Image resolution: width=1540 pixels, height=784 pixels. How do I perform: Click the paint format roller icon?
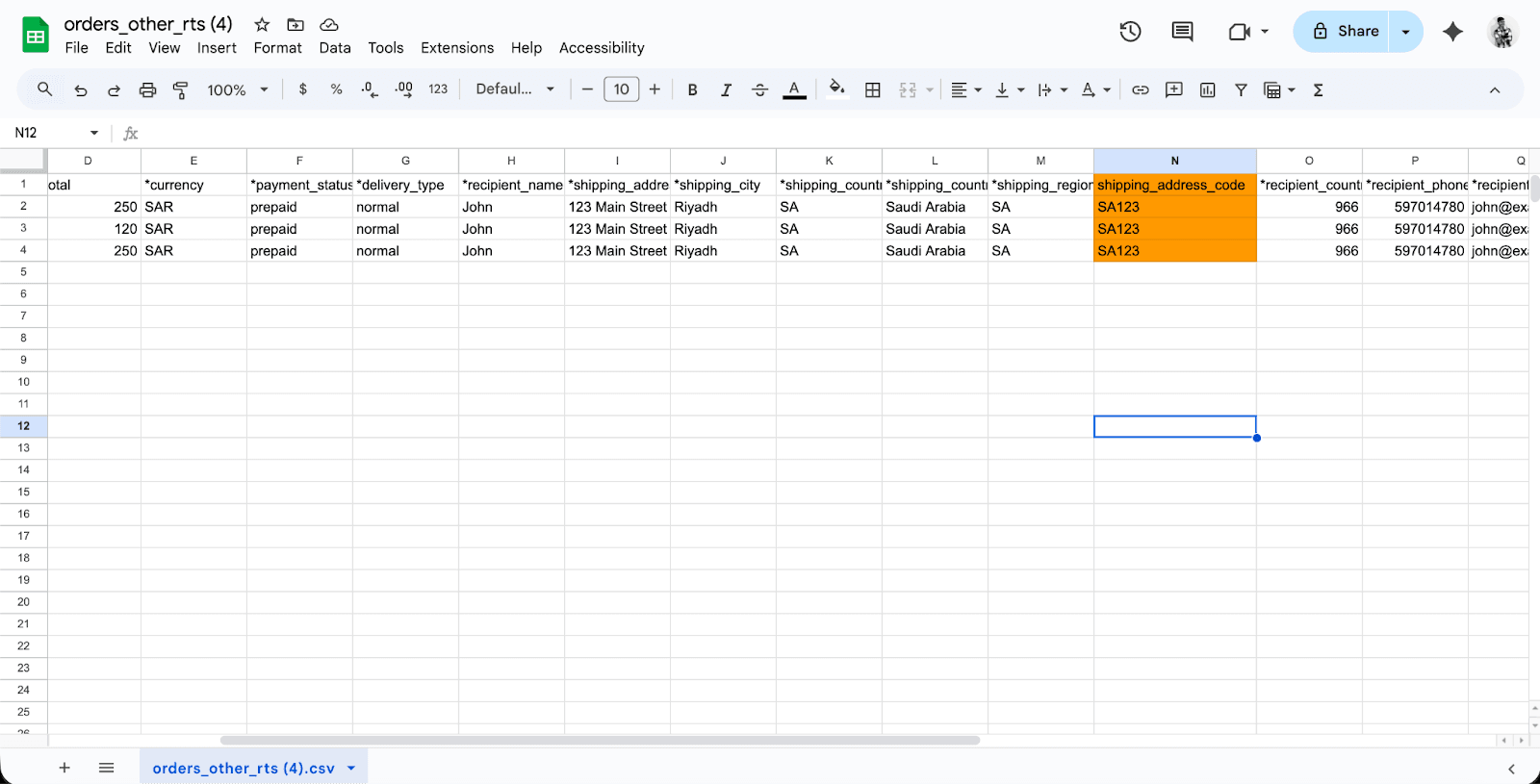coord(180,89)
